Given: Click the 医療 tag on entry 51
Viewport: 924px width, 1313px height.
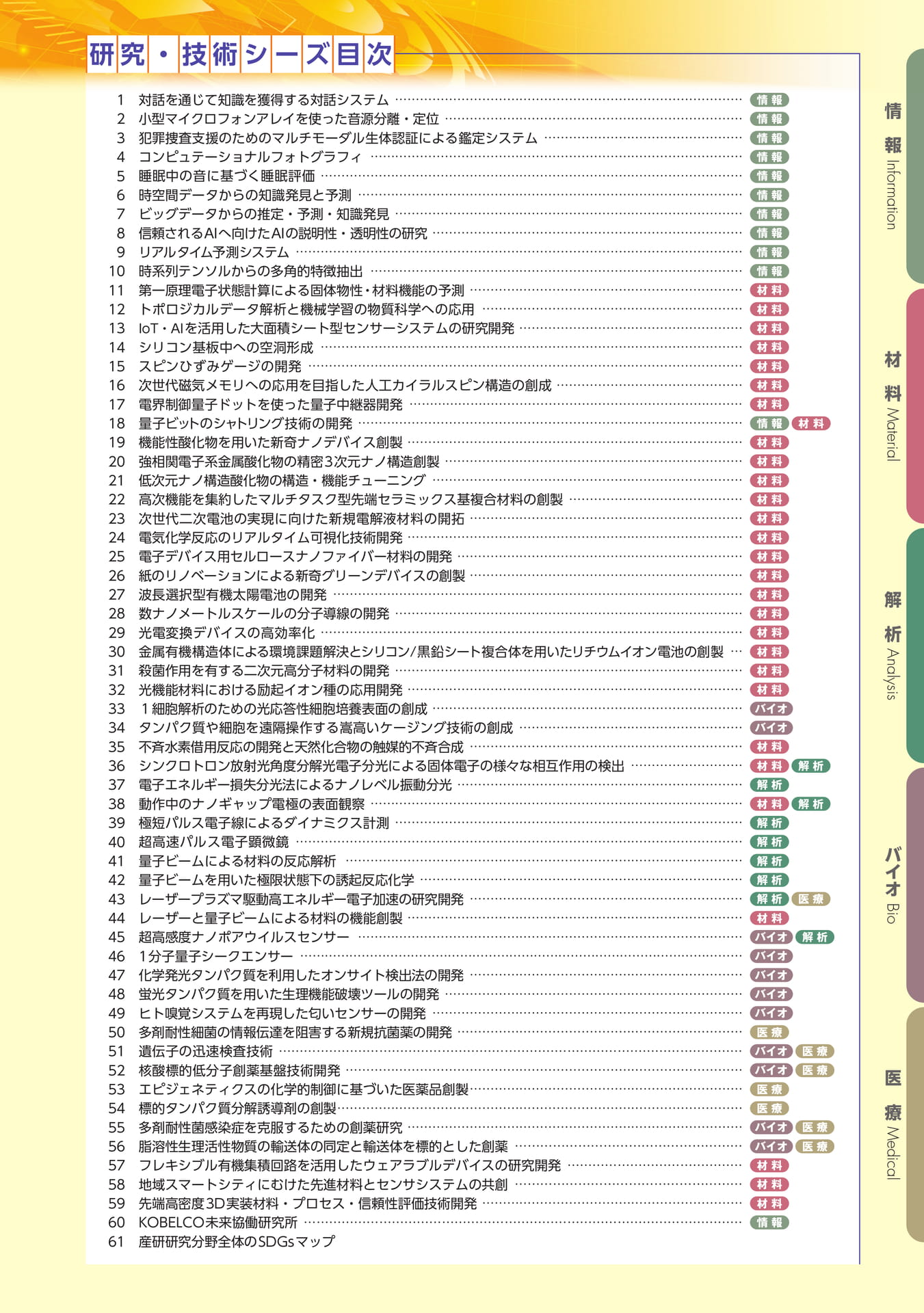Looking at the screenshot, I should [815, 1052].
